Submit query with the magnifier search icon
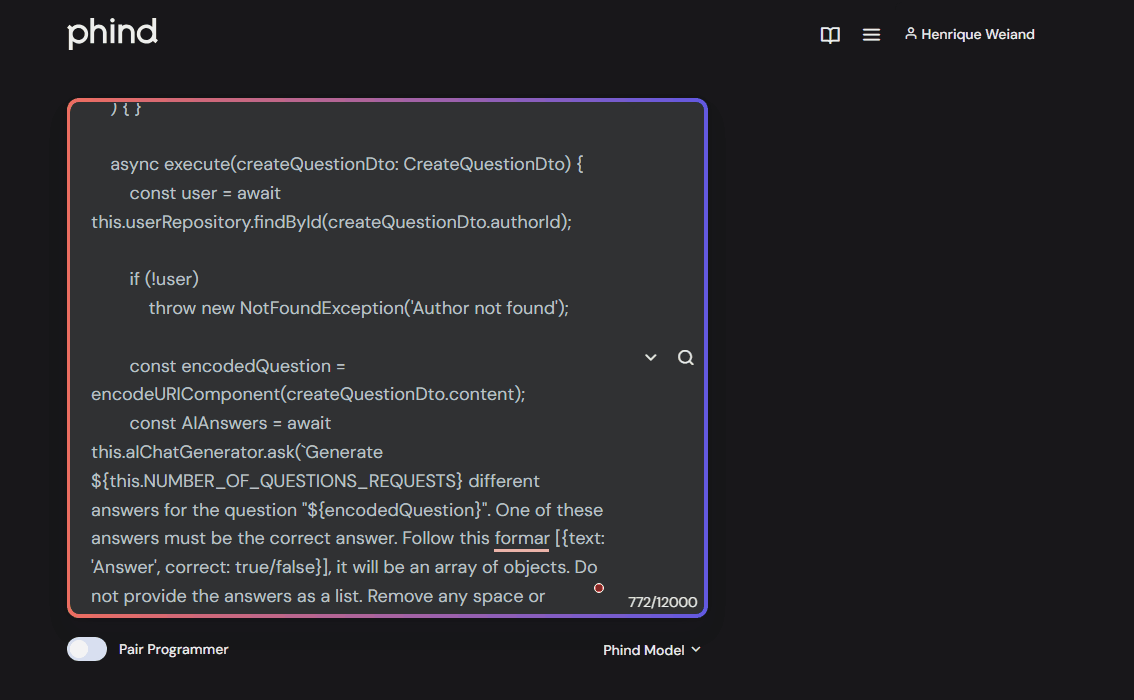The image size is (1134, 700). pyautogui.click(x=686, y=357)
